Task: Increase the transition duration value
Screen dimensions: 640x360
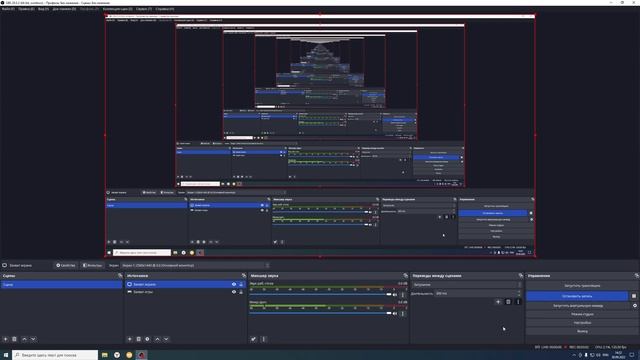Action: coord(520,292)
